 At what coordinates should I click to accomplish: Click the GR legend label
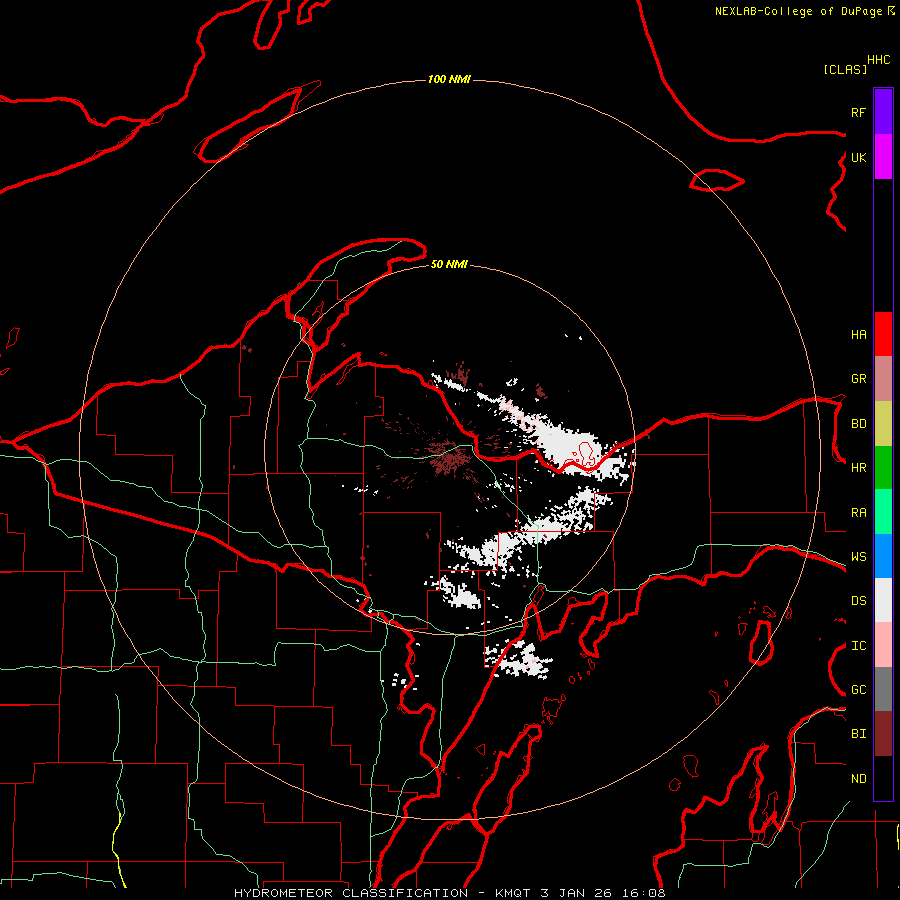[x=858, y=379]
